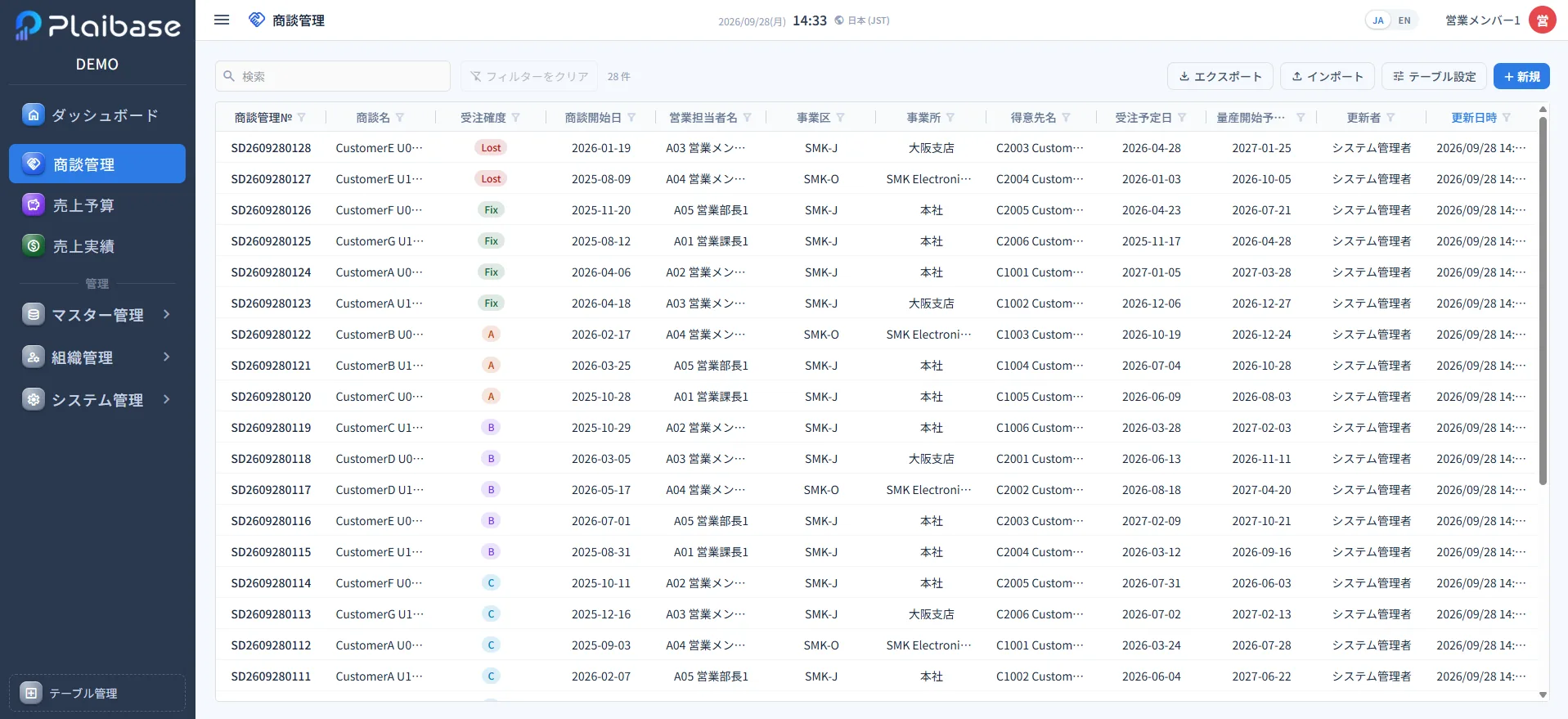Open 売上予算 in sidebar

tap(97, 205)
